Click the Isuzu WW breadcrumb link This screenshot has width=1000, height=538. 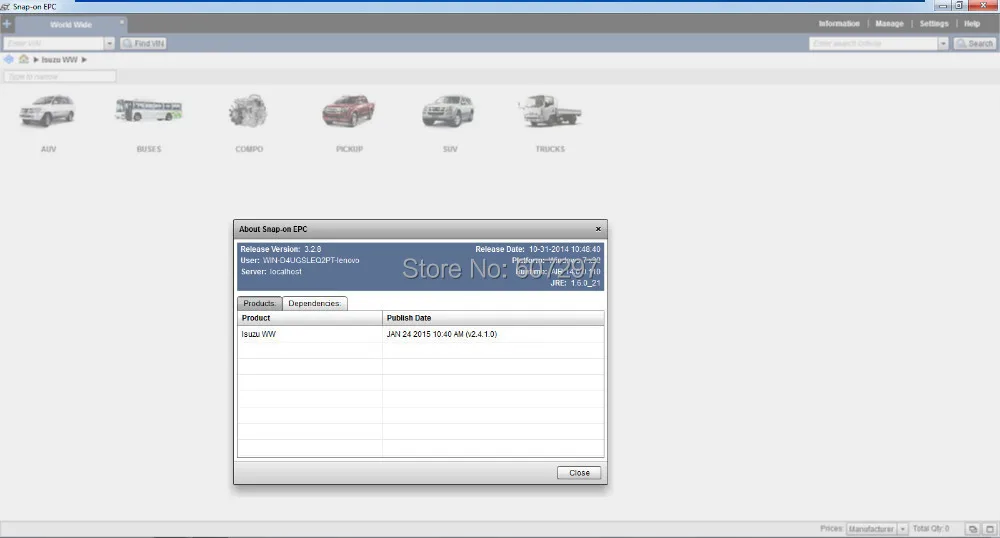(59, 59)
